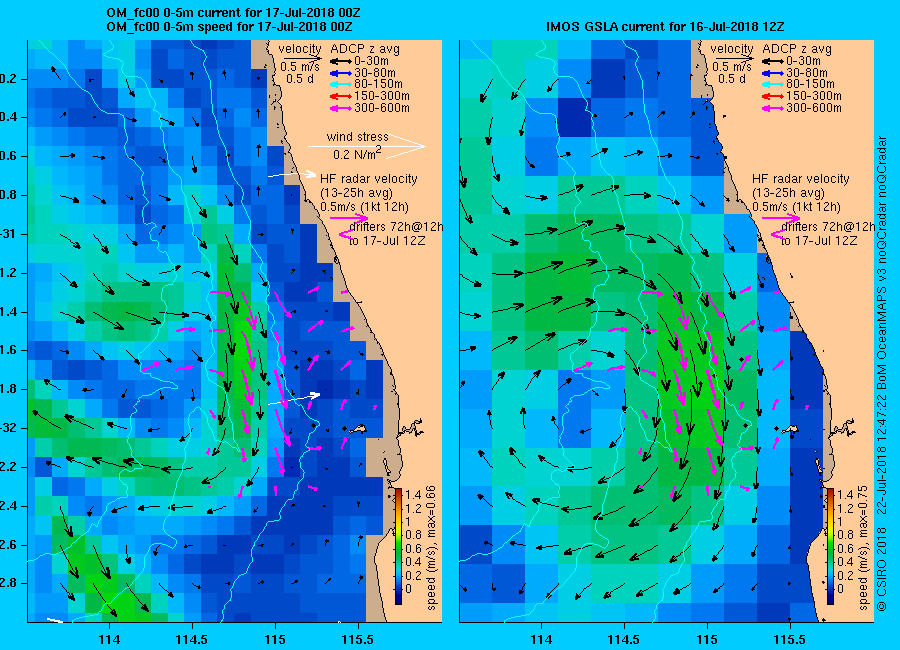Click longitude label 115.5 under IMOS GSLA map

coord(790,639)
